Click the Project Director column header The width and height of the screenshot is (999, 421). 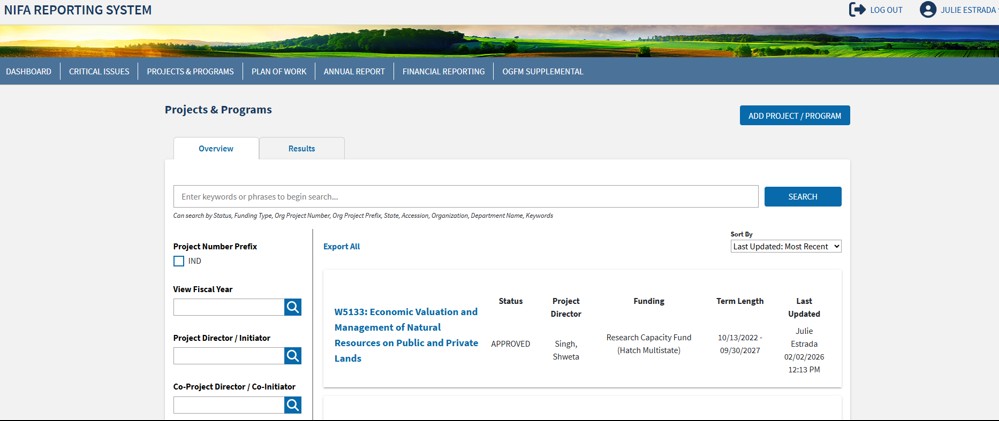coord(566,308)
